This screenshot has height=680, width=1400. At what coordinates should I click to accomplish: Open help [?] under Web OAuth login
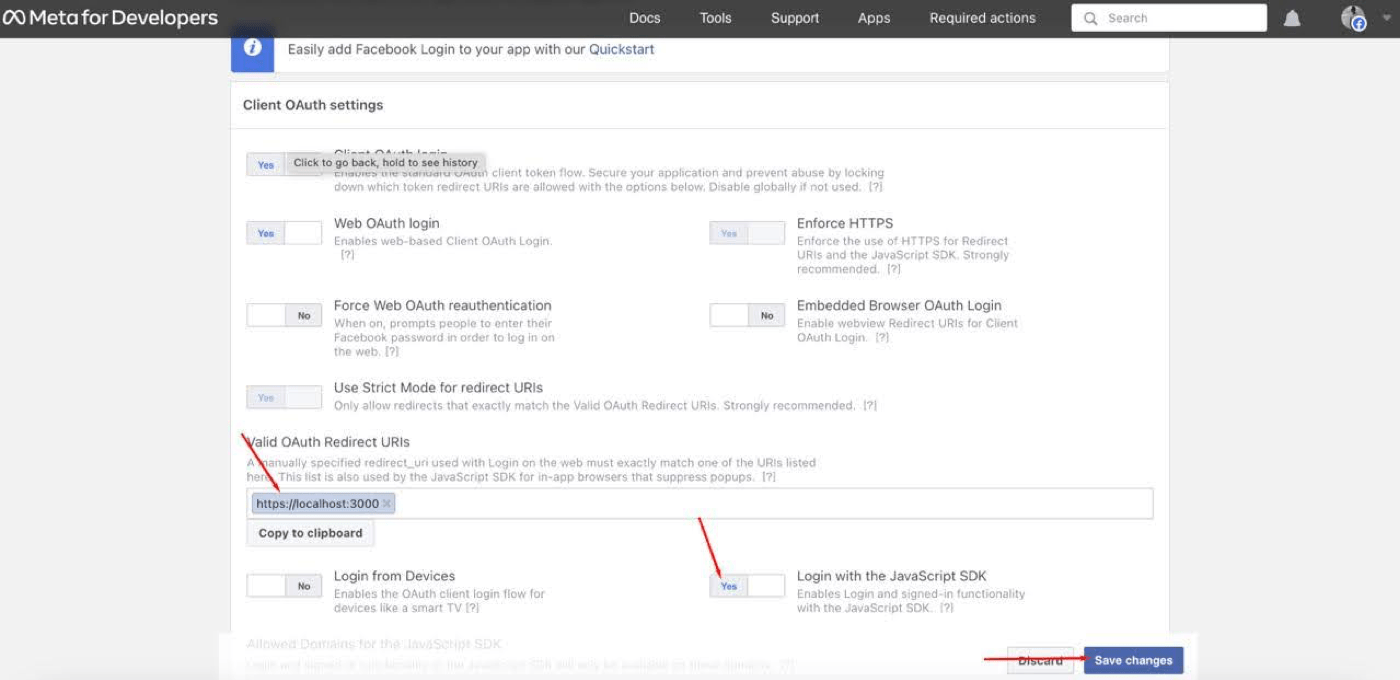coord(347,255)
